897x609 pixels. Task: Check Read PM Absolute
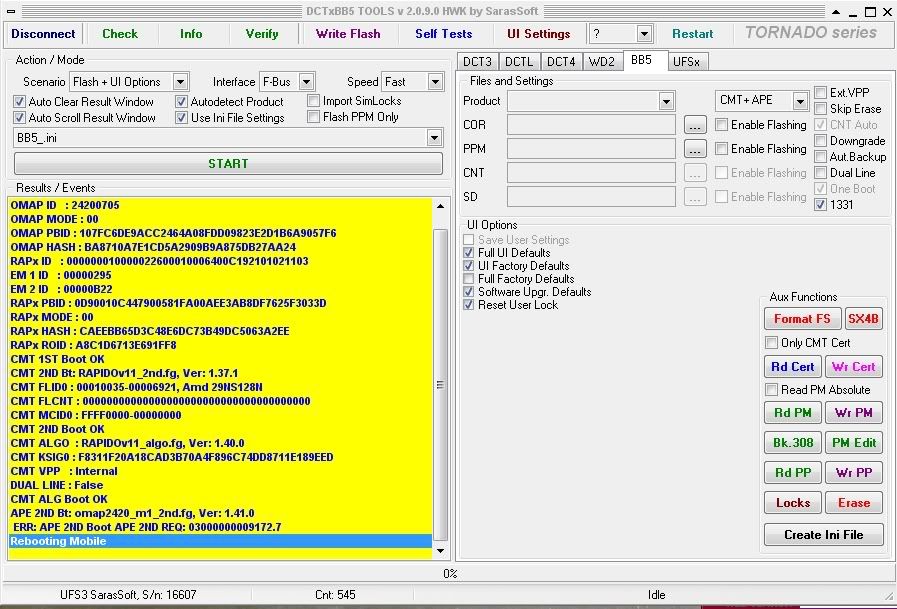[x=772, y=389]
